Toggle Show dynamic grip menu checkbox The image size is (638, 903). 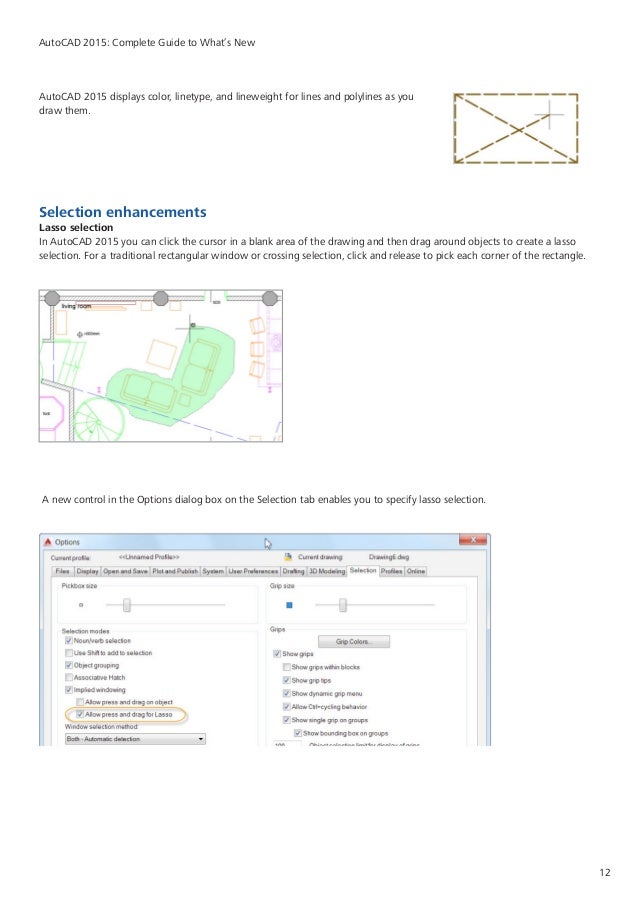click(286, 693)
